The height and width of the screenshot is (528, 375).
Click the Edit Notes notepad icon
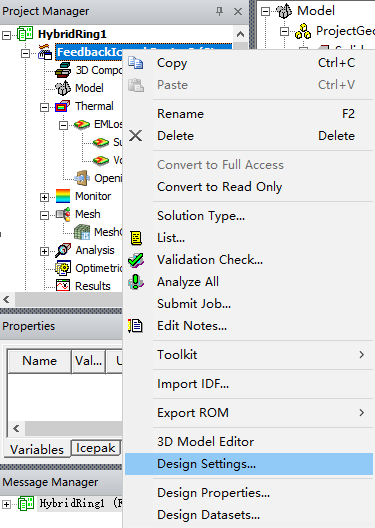click(x=135, y=326)
